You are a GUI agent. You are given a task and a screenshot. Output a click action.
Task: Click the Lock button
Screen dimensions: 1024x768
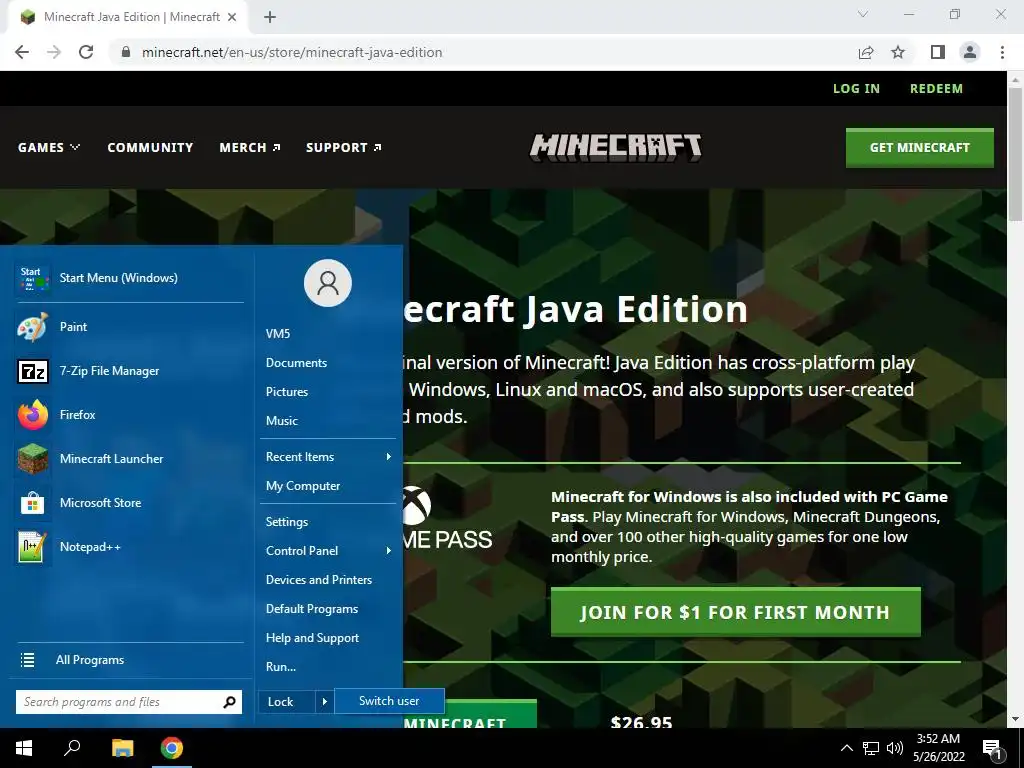click(287, 702)
